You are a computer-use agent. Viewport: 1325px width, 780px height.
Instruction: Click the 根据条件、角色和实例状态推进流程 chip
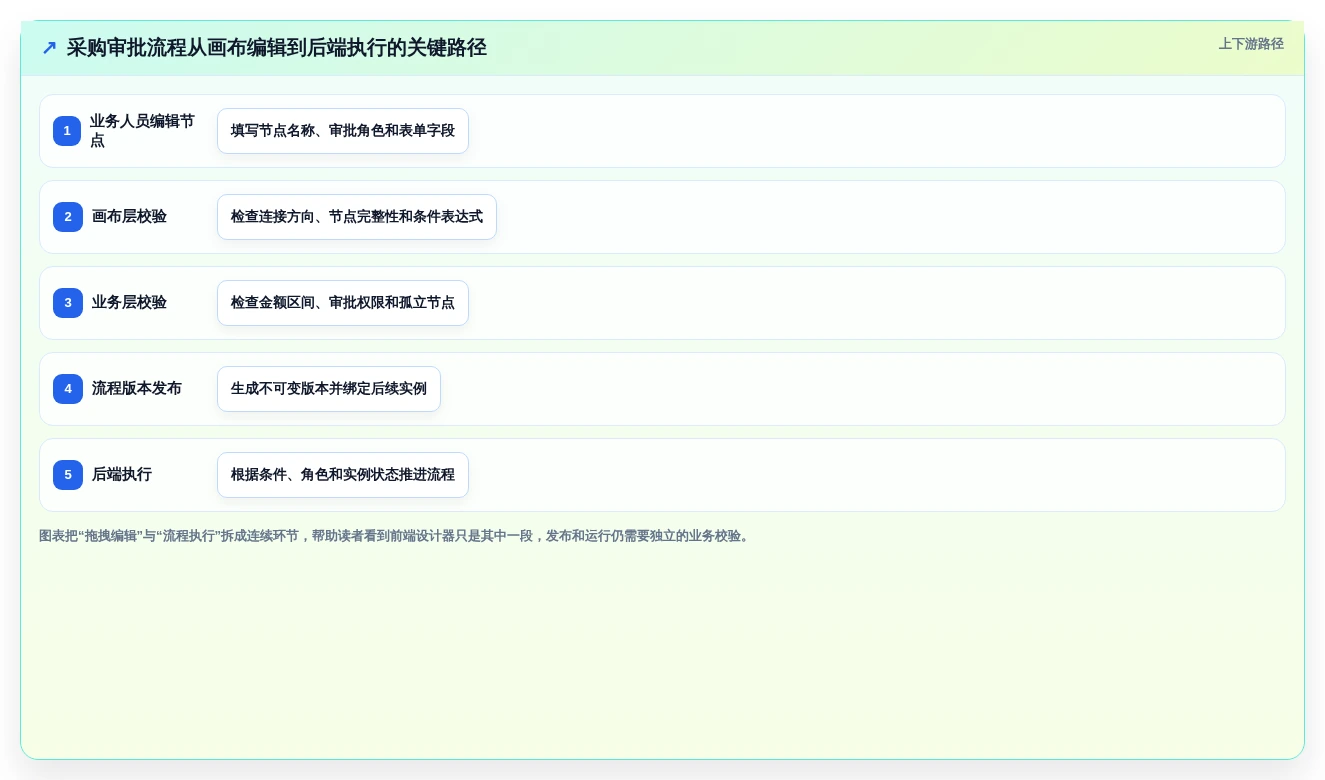[x=343, y=475]
